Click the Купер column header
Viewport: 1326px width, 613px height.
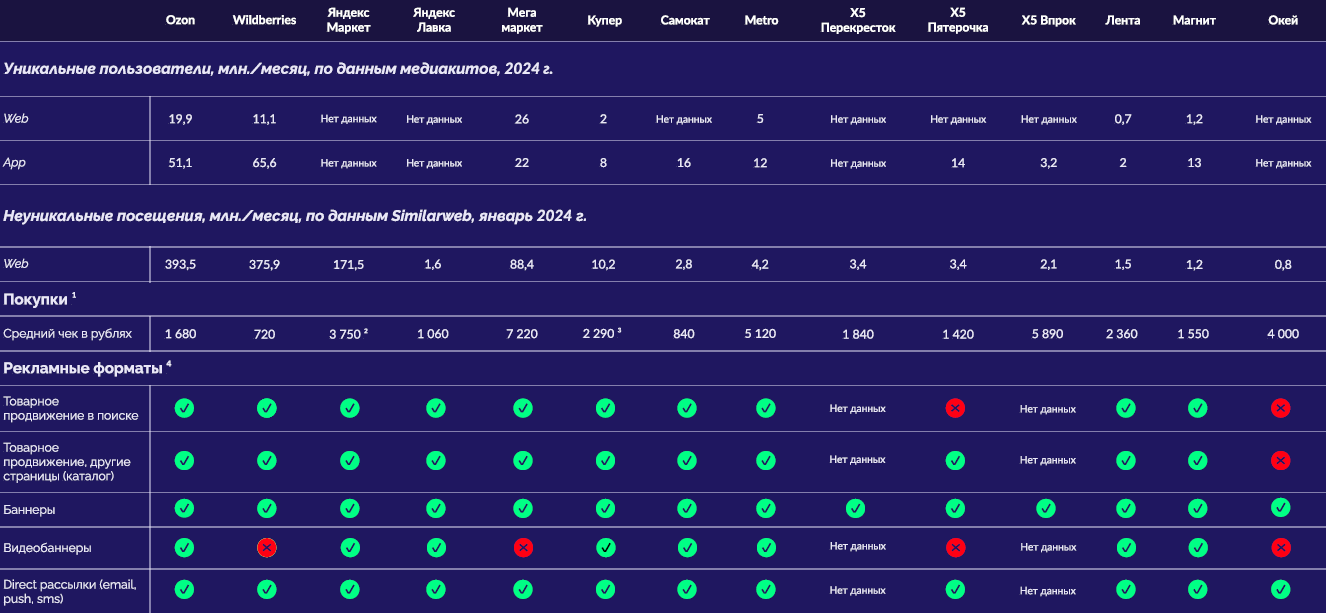click(605, 20)
